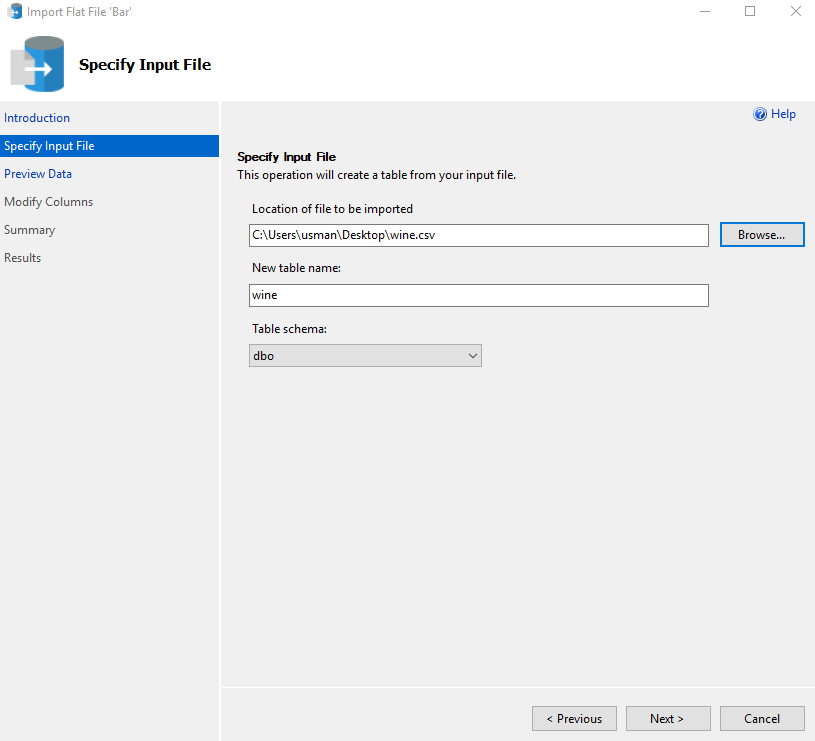
Task: Cancel the Import Flat File wizard
Action: (x=762, y=719)
